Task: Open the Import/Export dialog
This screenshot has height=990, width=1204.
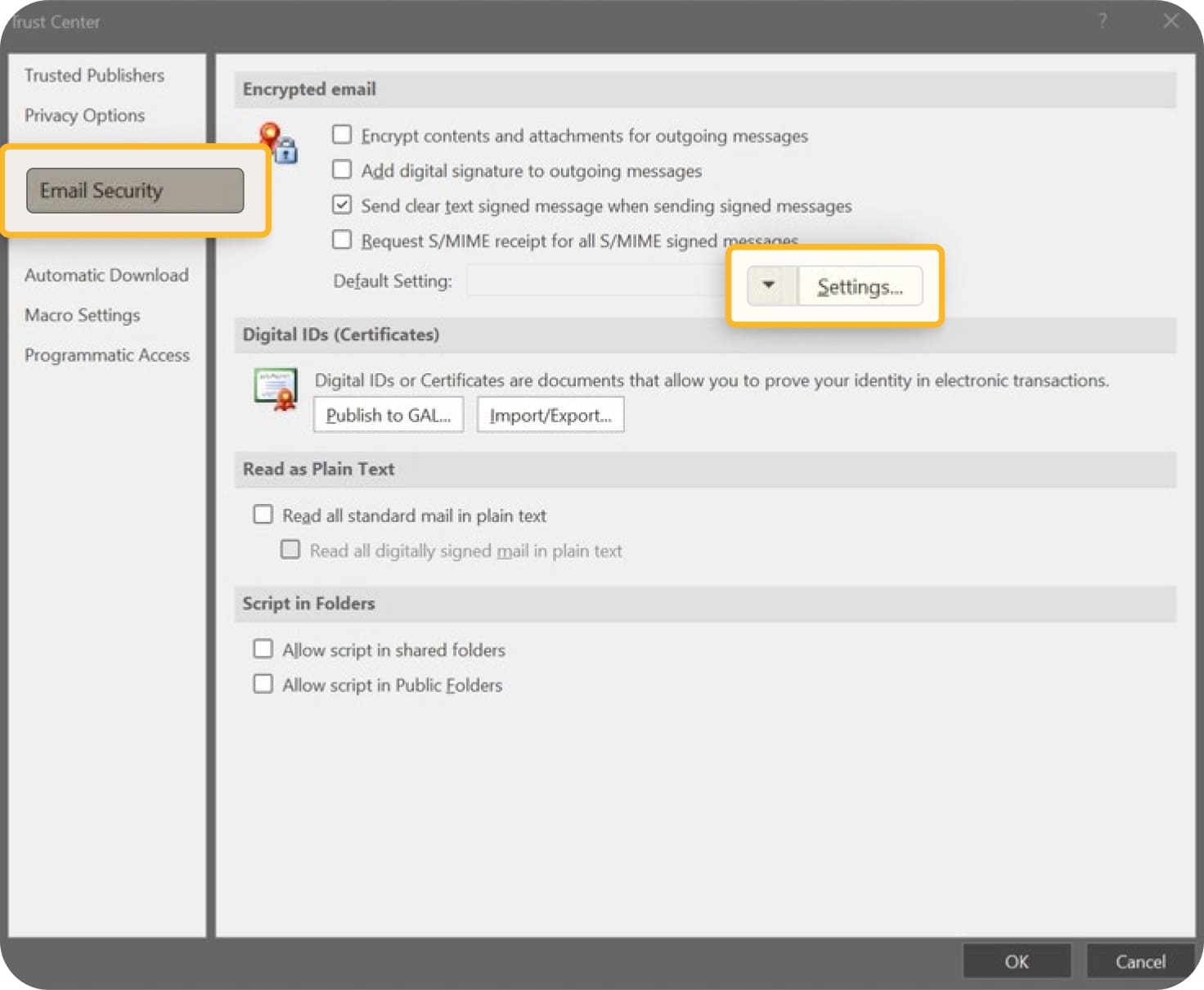Action: 550,415
